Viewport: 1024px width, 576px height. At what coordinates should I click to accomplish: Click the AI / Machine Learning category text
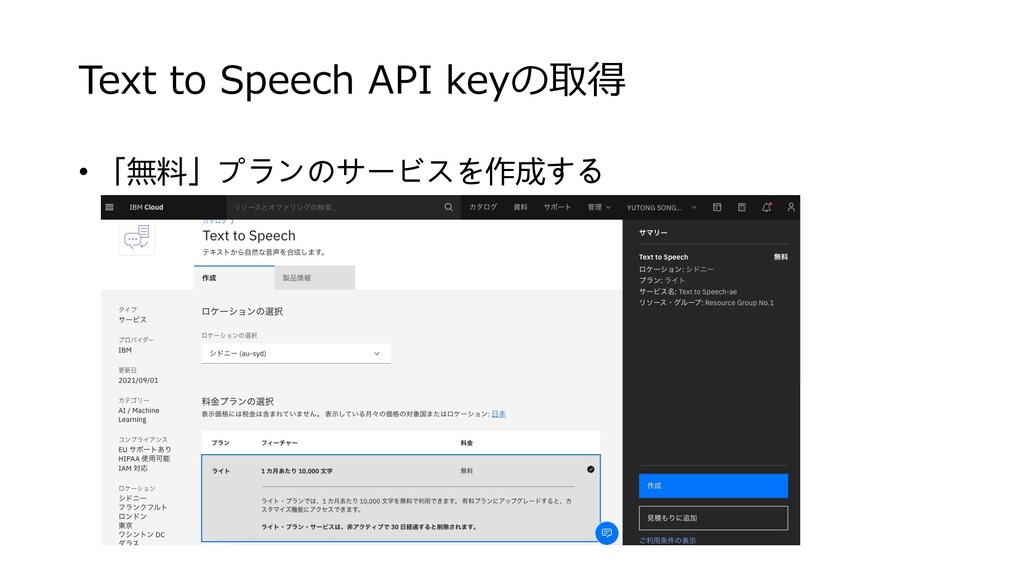pos(138,415)
